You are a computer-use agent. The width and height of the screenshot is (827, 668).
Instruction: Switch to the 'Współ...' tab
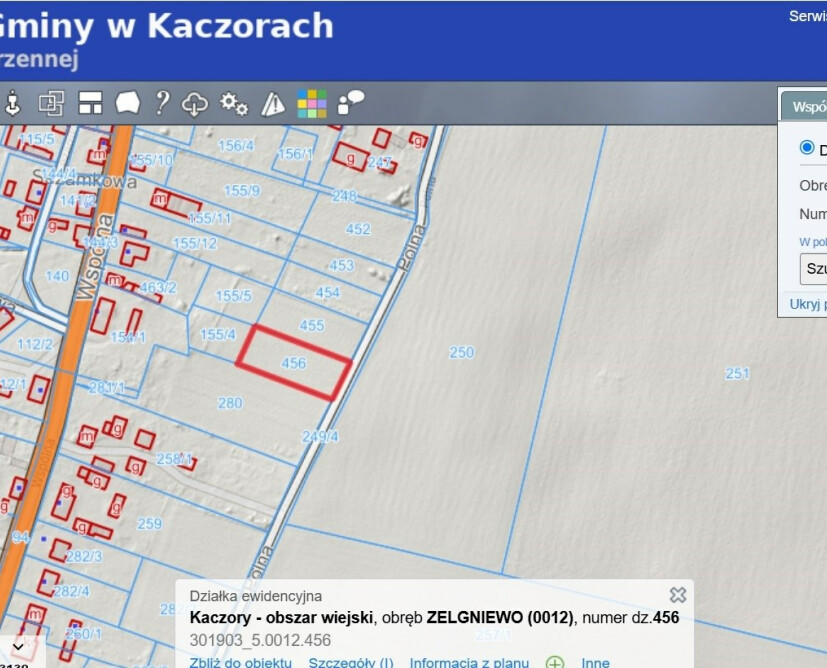coord(808,106)
